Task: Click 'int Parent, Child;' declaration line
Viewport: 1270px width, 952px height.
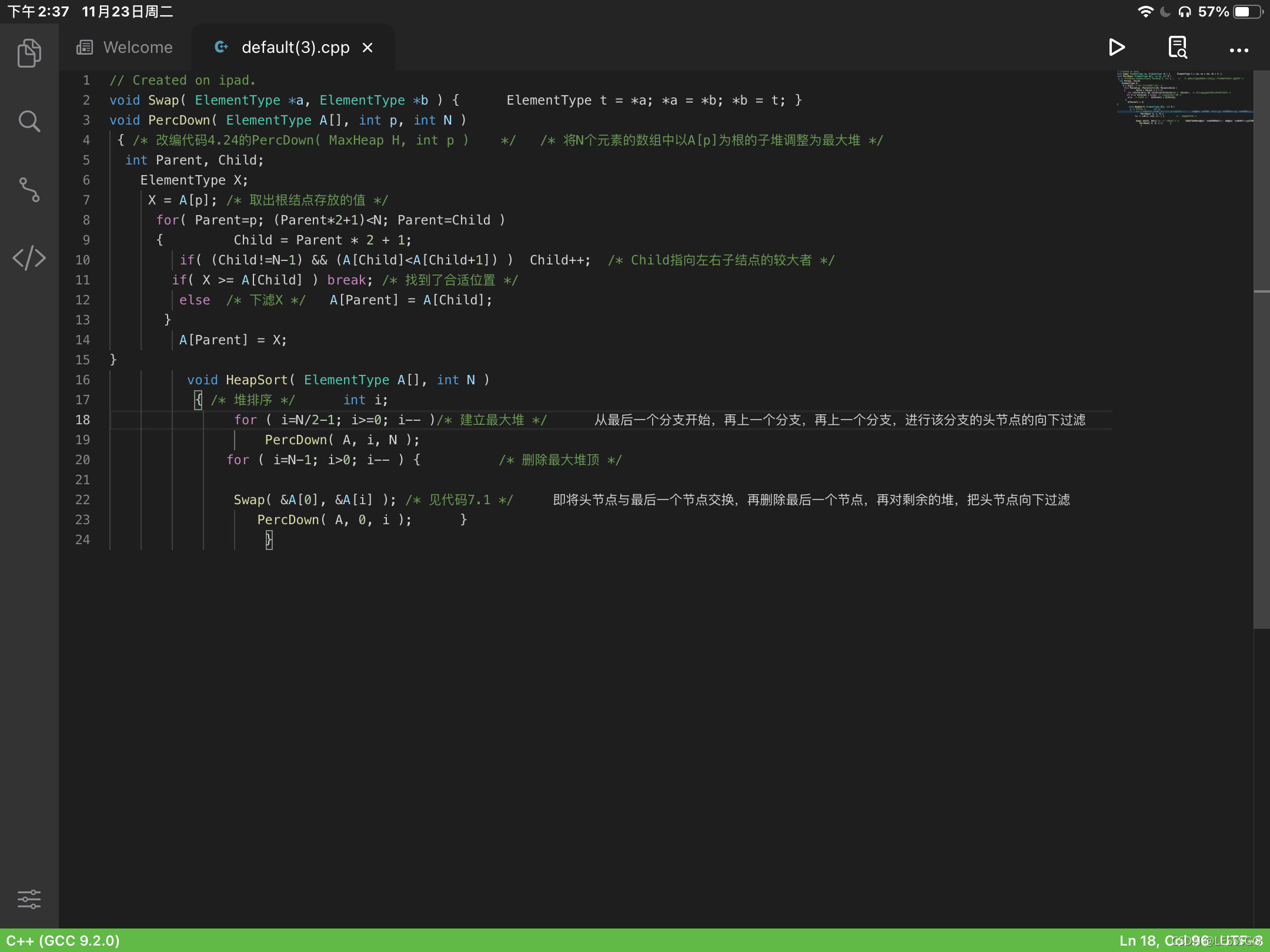Action: pos(195,160)
